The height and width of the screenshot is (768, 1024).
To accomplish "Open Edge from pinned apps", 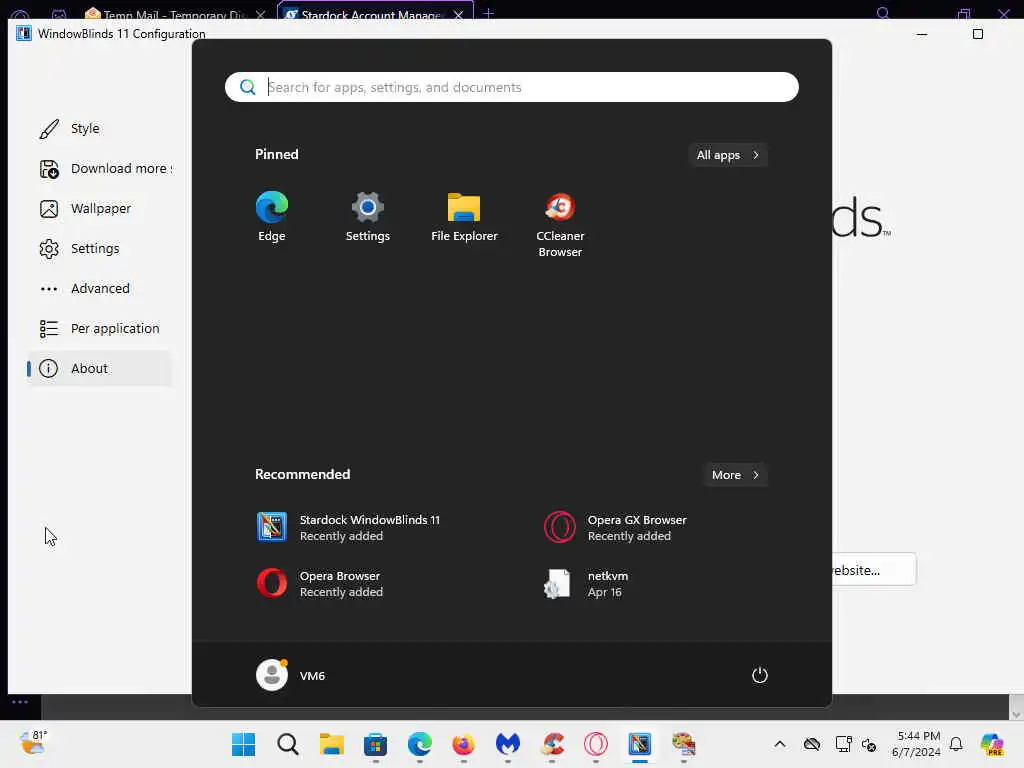I will point(272,217).
